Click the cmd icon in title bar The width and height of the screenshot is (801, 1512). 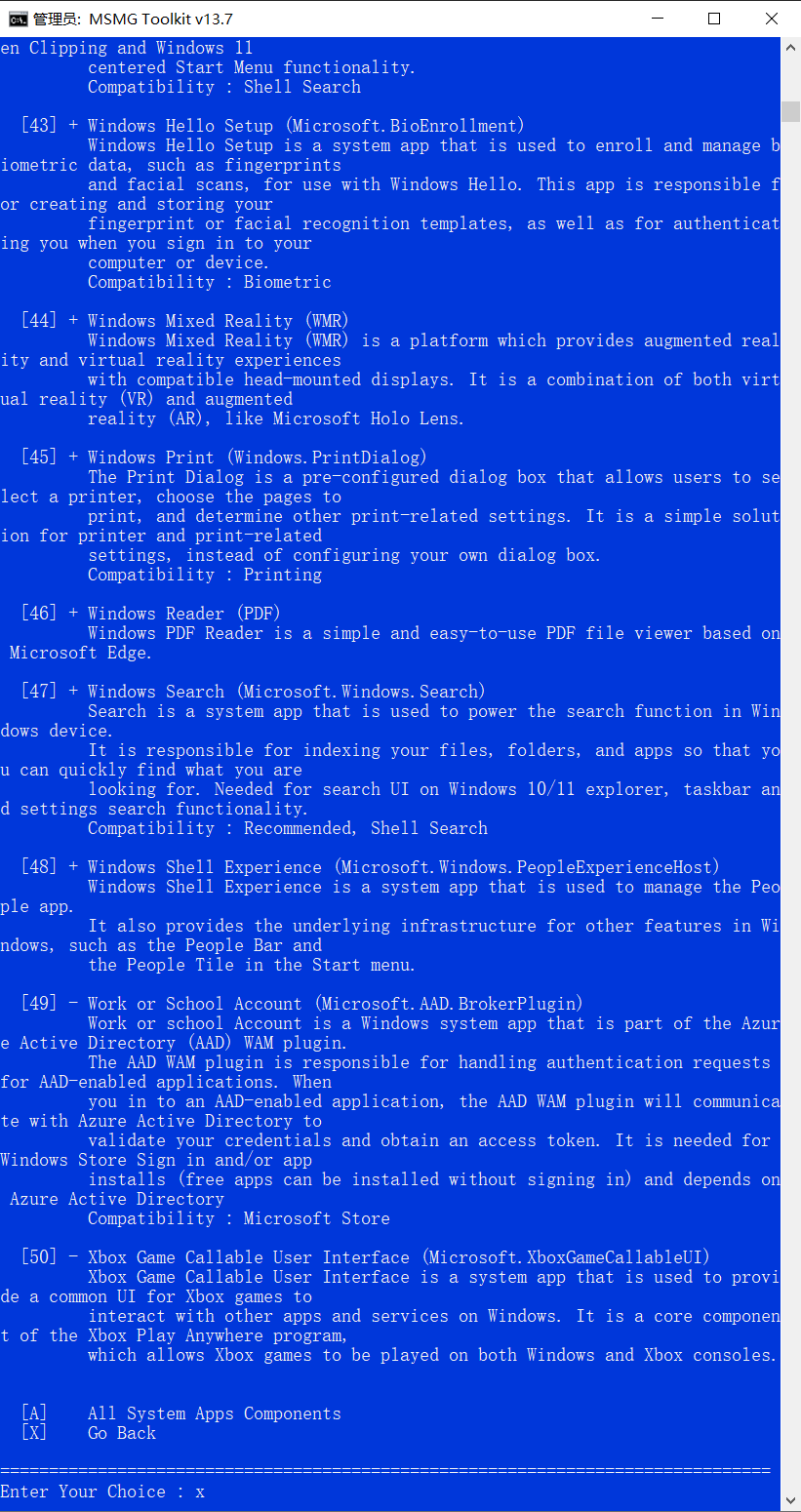18,19
